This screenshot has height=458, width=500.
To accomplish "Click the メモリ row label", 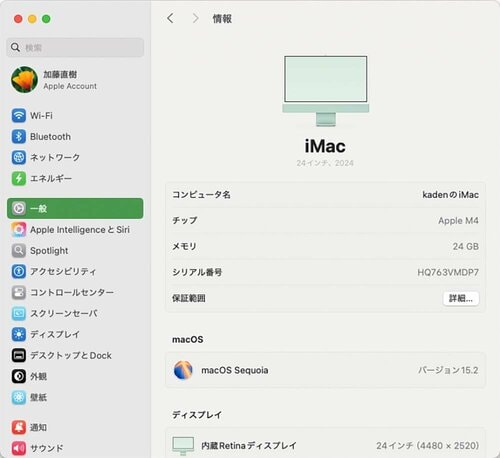I will (x=184, y=246).
